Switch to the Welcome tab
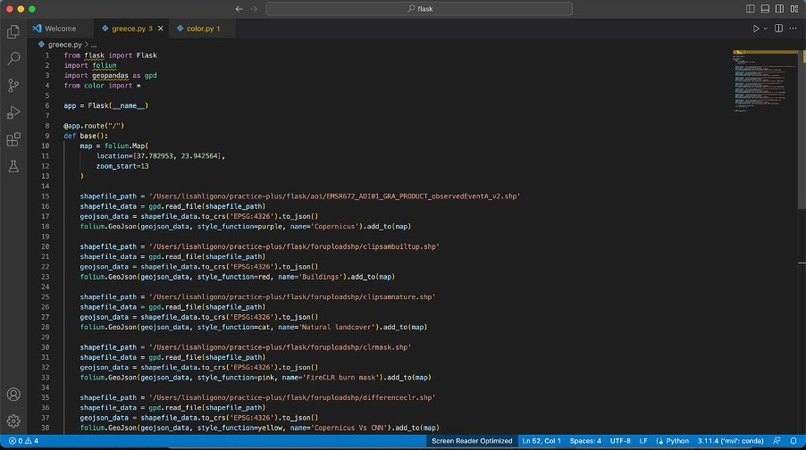806x450 pixels. [x=60, y=29]
